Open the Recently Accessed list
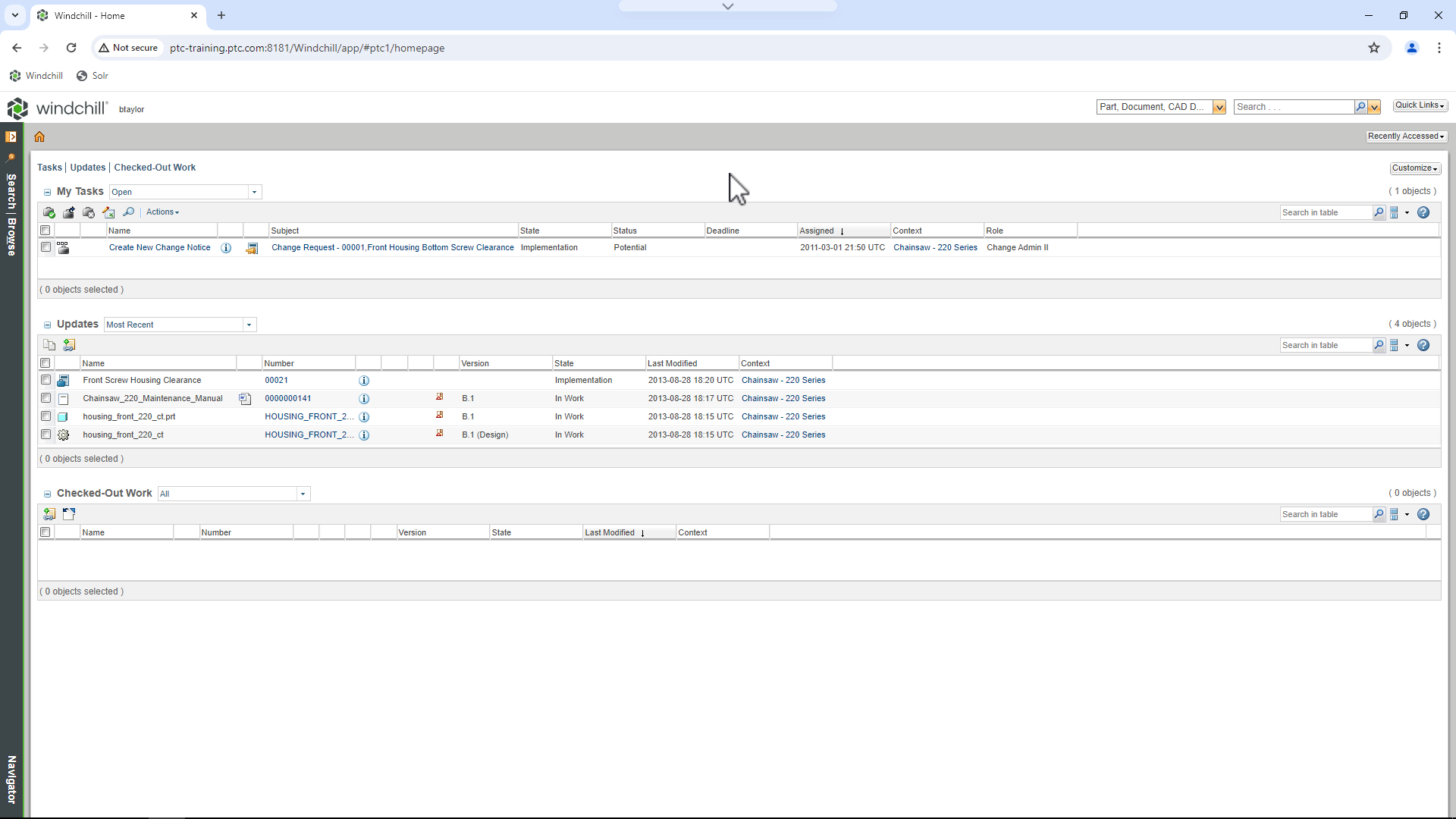Screen dimensions: 1456x819 click(x=1406, y=136)
